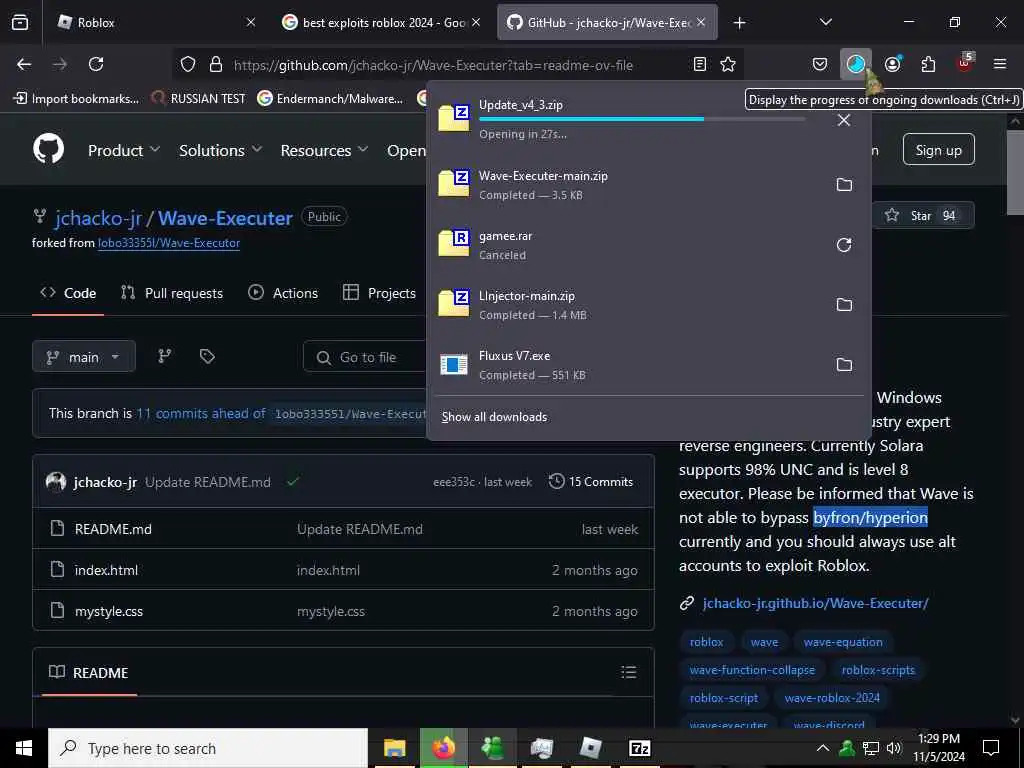Open Actions repository tab

tap(283, 293)
